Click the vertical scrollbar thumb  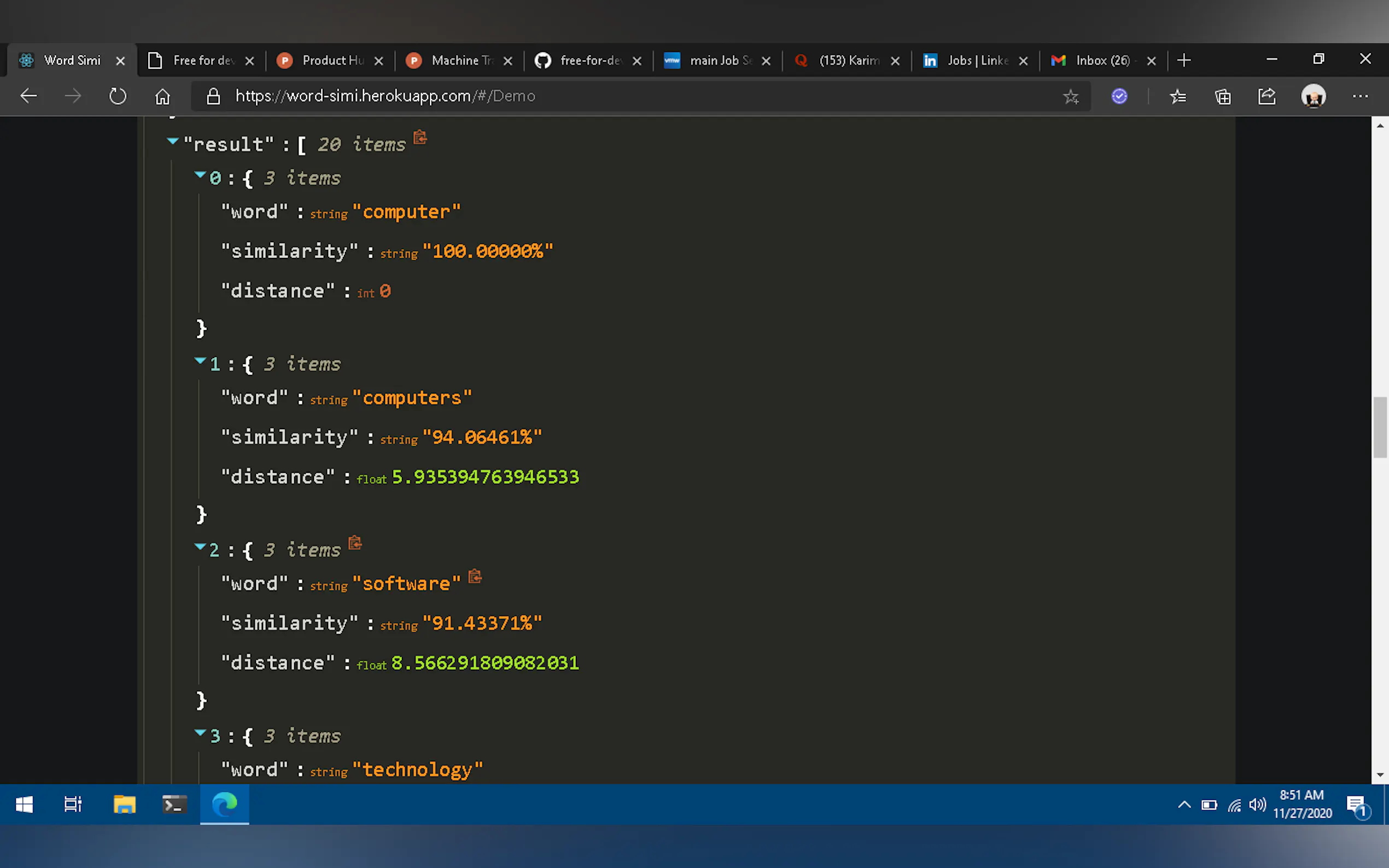click(x=1380, y=427)
